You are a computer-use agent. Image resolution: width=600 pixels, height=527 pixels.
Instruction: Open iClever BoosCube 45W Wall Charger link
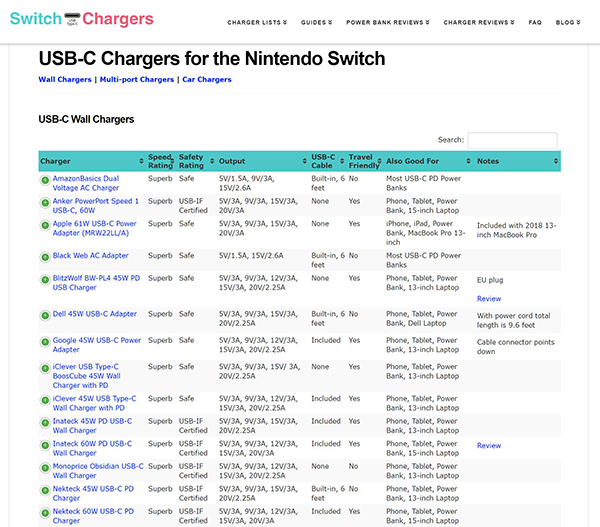pyautogui.click(x=86, y=376)
